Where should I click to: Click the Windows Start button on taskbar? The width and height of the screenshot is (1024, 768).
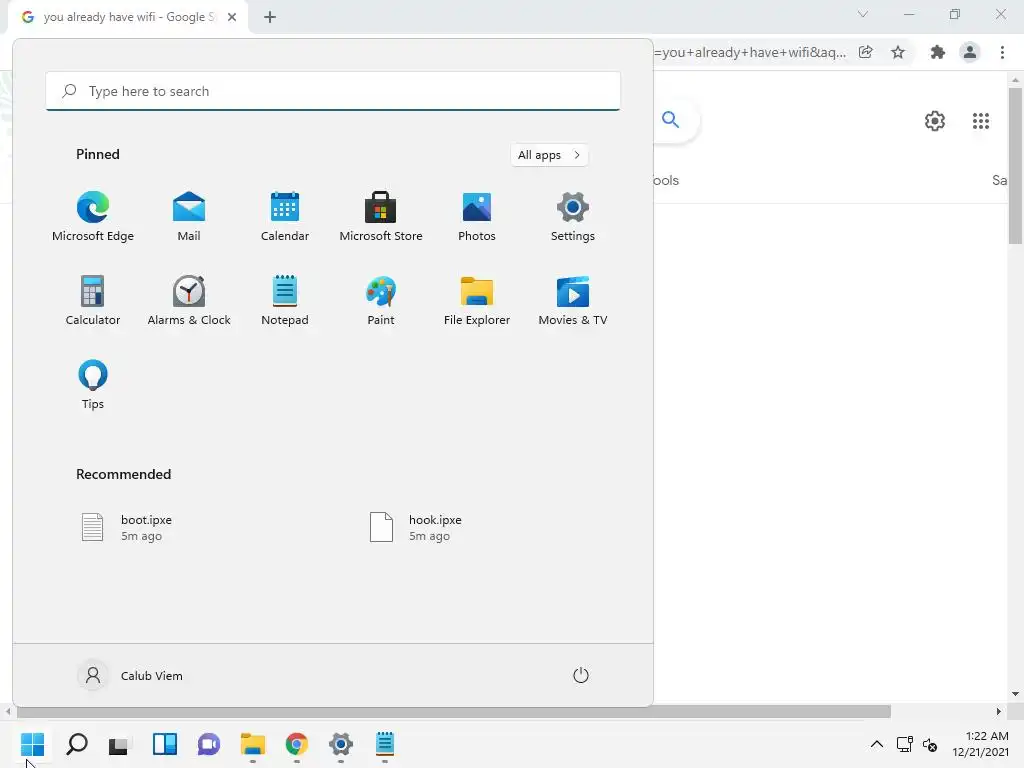click(x=33, y=744)
